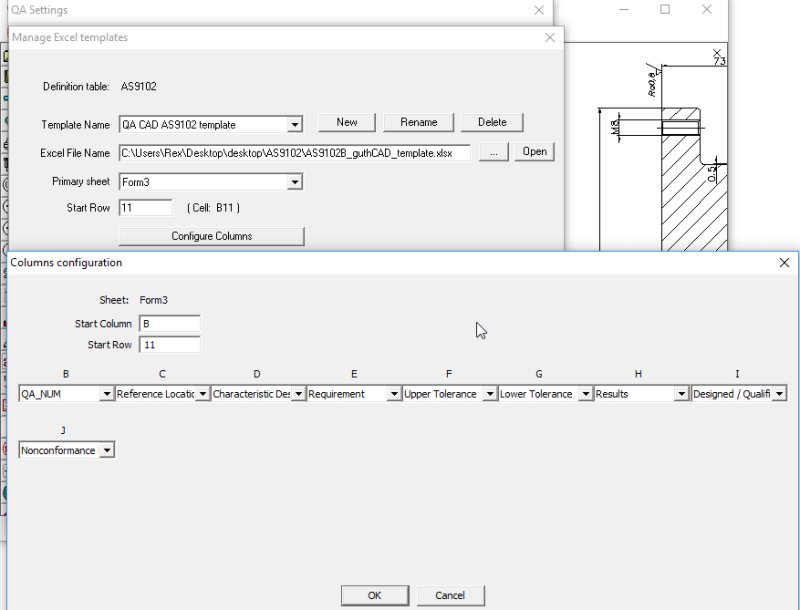Open the Lower Tolerance dropdown
The width and height of the screenshot is (800, 610).
pos(583,394)
